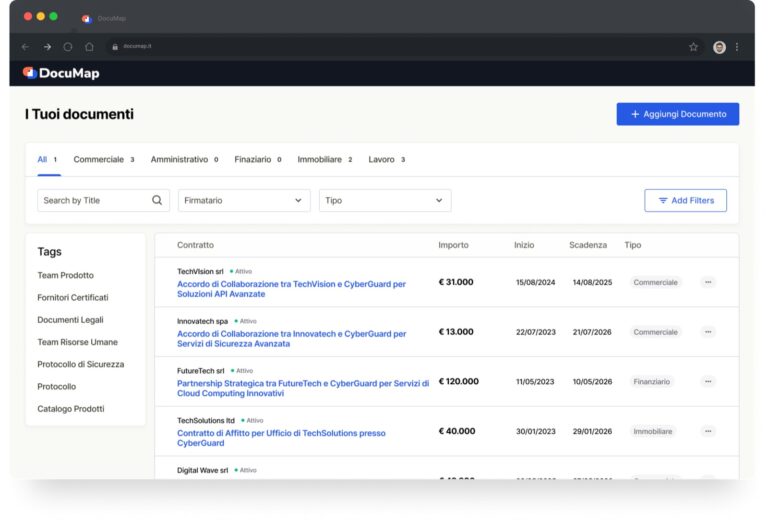The width and height of the screenshot is (768, 523).
Task: Click the € 120.000 amount
Action: tap(458, 381)
